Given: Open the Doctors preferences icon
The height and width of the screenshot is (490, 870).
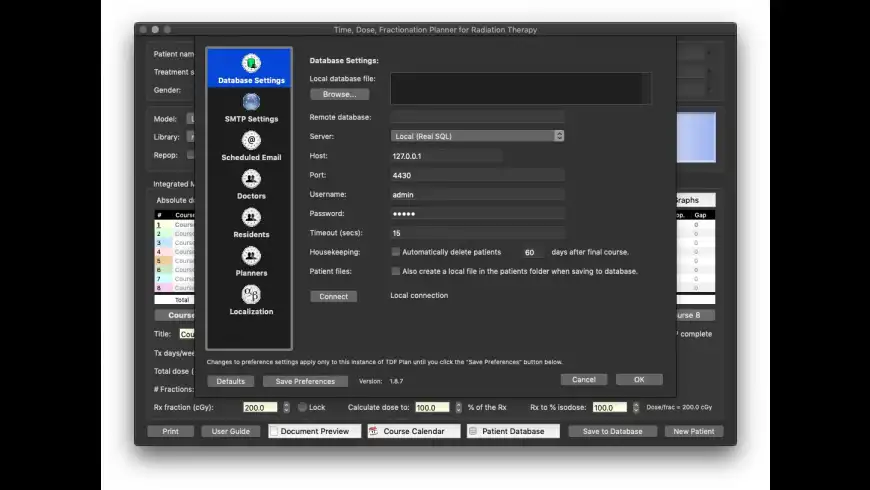Looking at the screenshot, I should point(251,179).
